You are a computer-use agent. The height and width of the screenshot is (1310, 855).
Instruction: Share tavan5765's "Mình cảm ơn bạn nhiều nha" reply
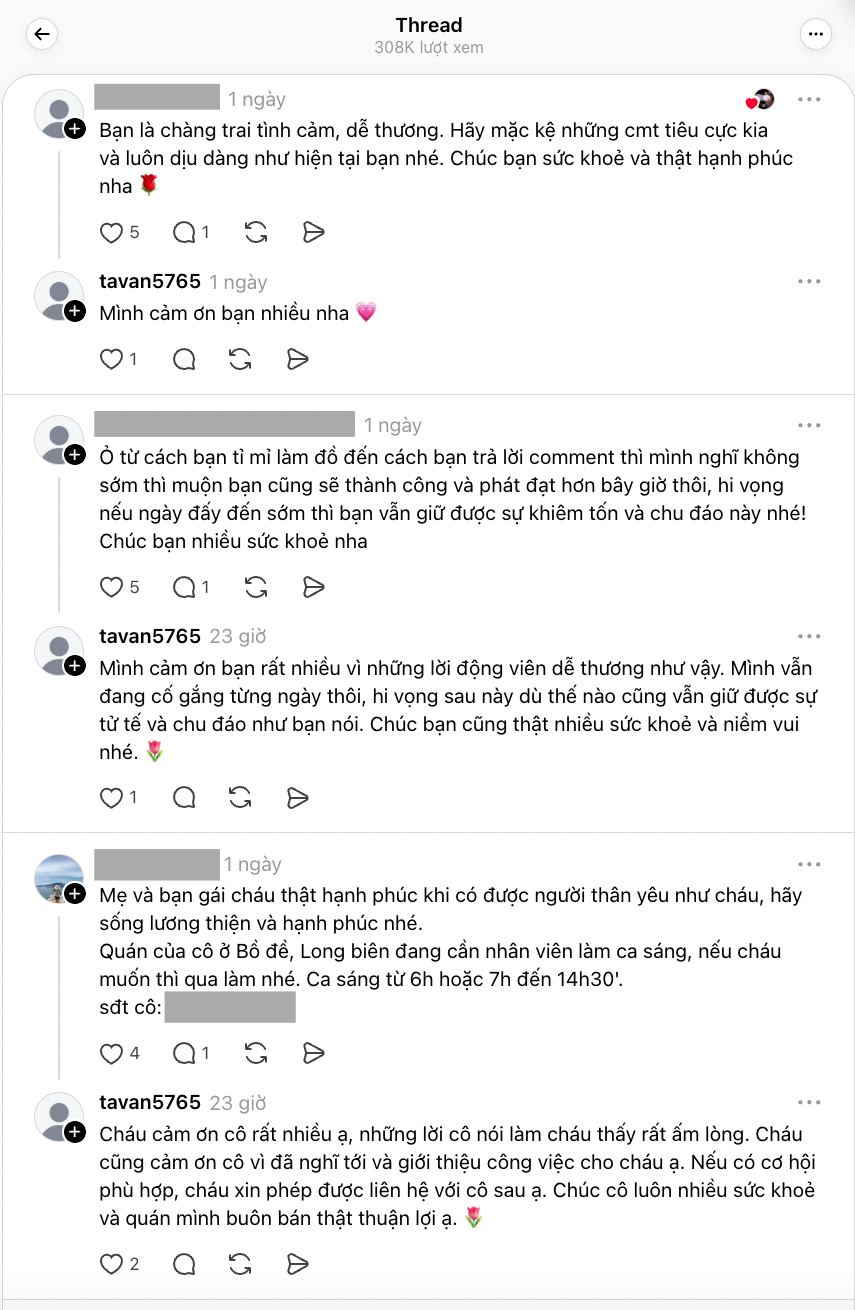click(x=297, y=359)
